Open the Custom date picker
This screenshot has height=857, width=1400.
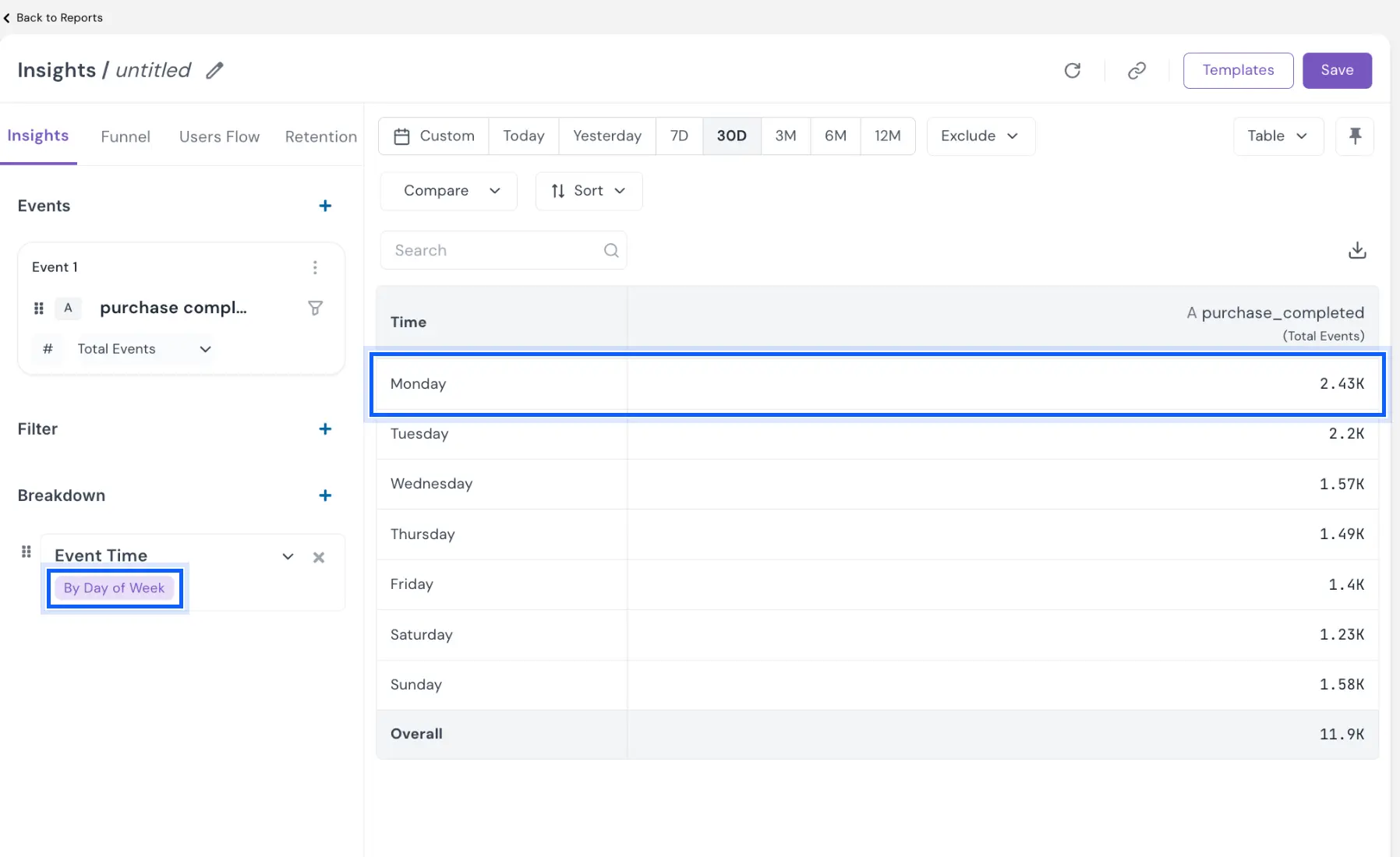(434, 136)
